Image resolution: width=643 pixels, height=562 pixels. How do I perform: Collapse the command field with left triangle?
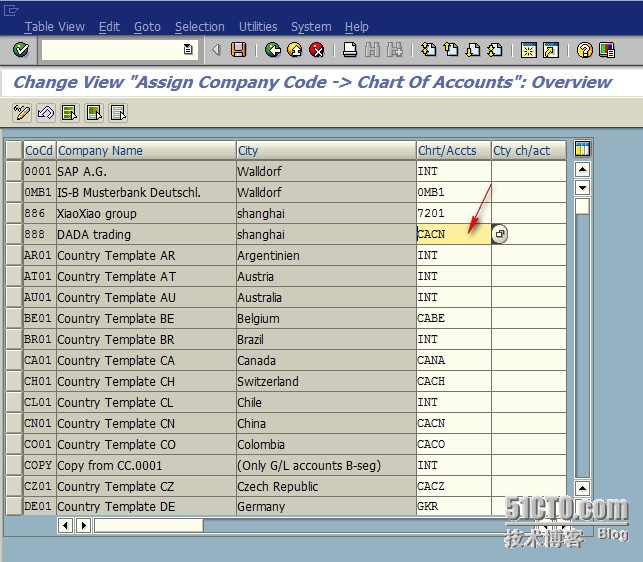(x=216, y=50)
